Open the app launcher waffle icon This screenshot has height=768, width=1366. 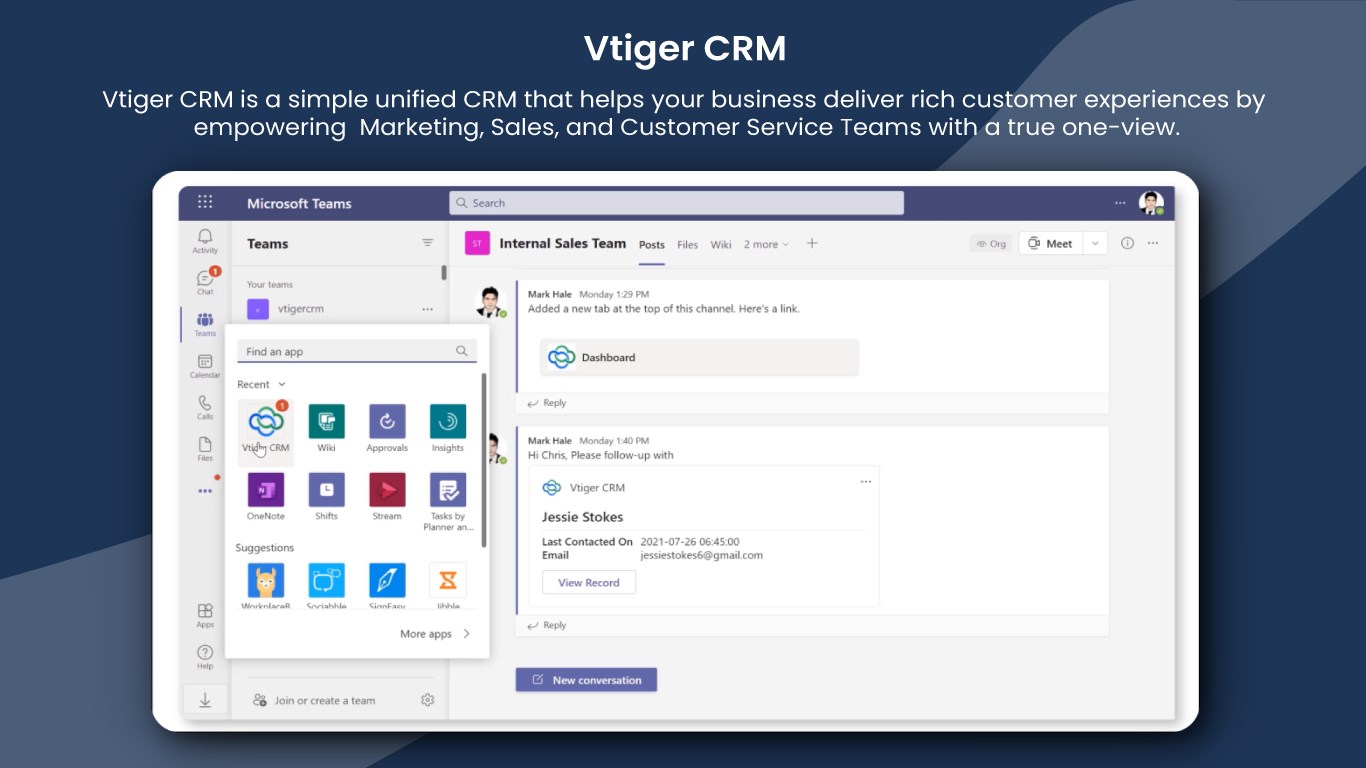pos(205,202)
